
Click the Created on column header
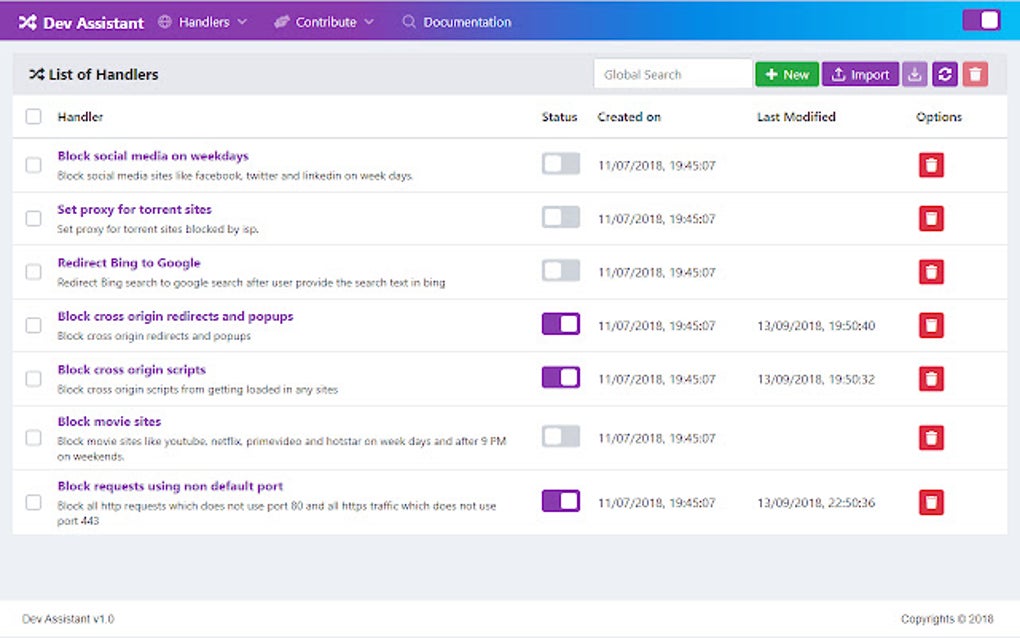pos(629,116)
